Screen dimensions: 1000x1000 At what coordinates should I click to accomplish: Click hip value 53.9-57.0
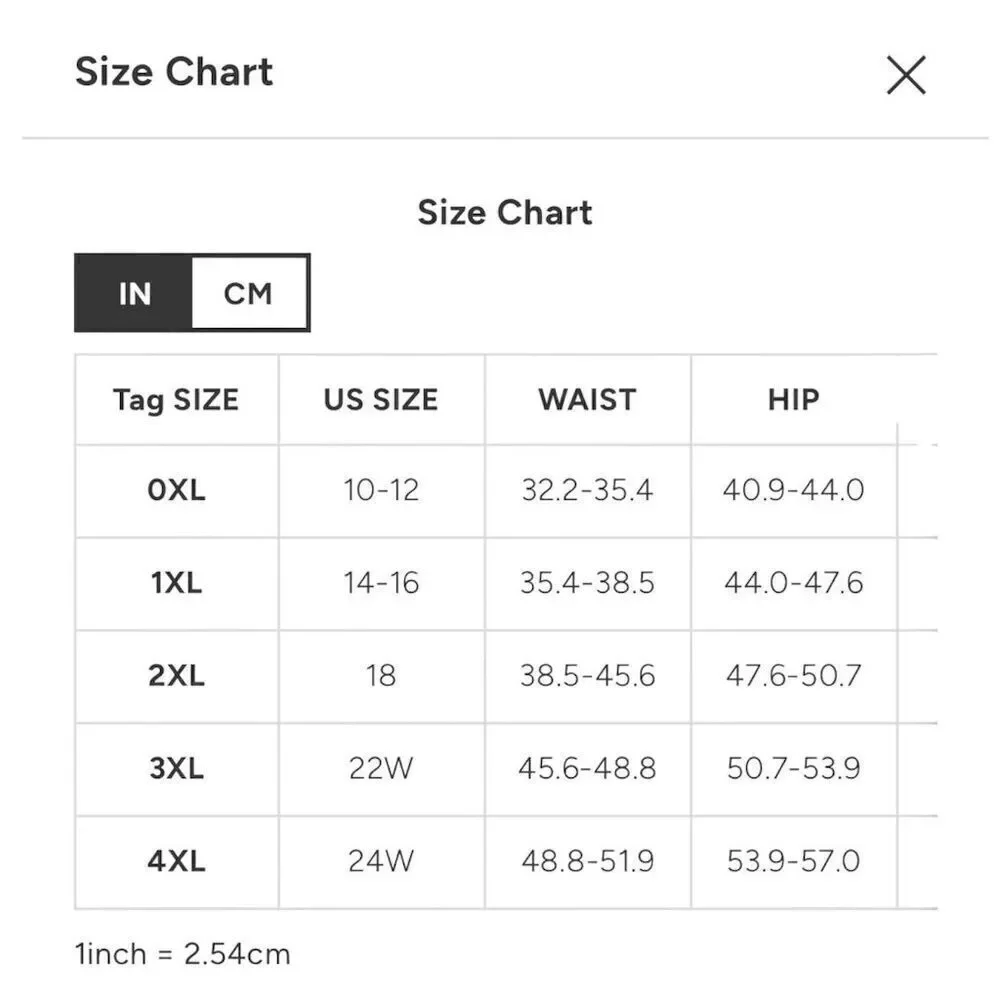[793, 861]
